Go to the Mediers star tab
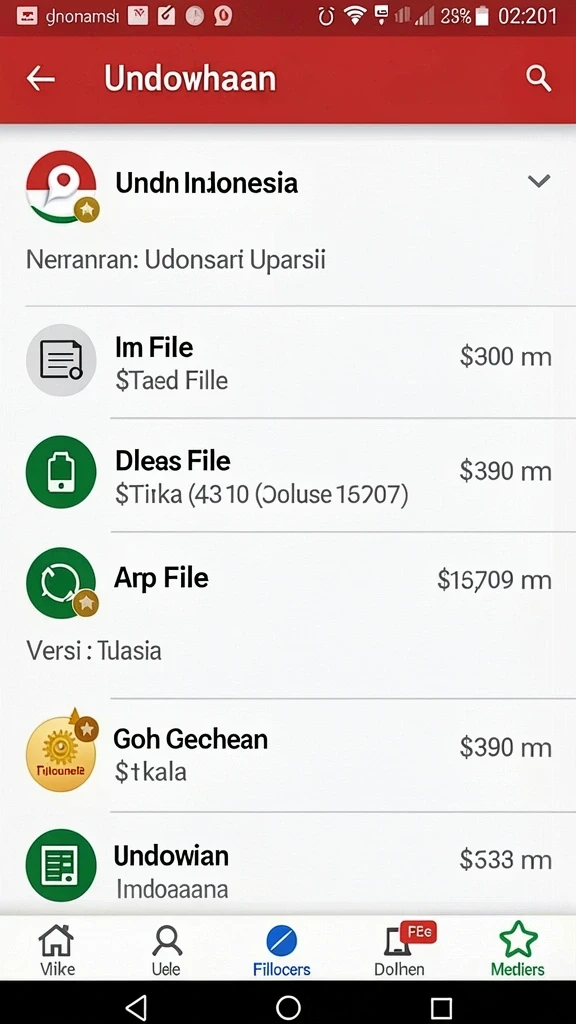 pyautogui.click(x=518, y=950)
